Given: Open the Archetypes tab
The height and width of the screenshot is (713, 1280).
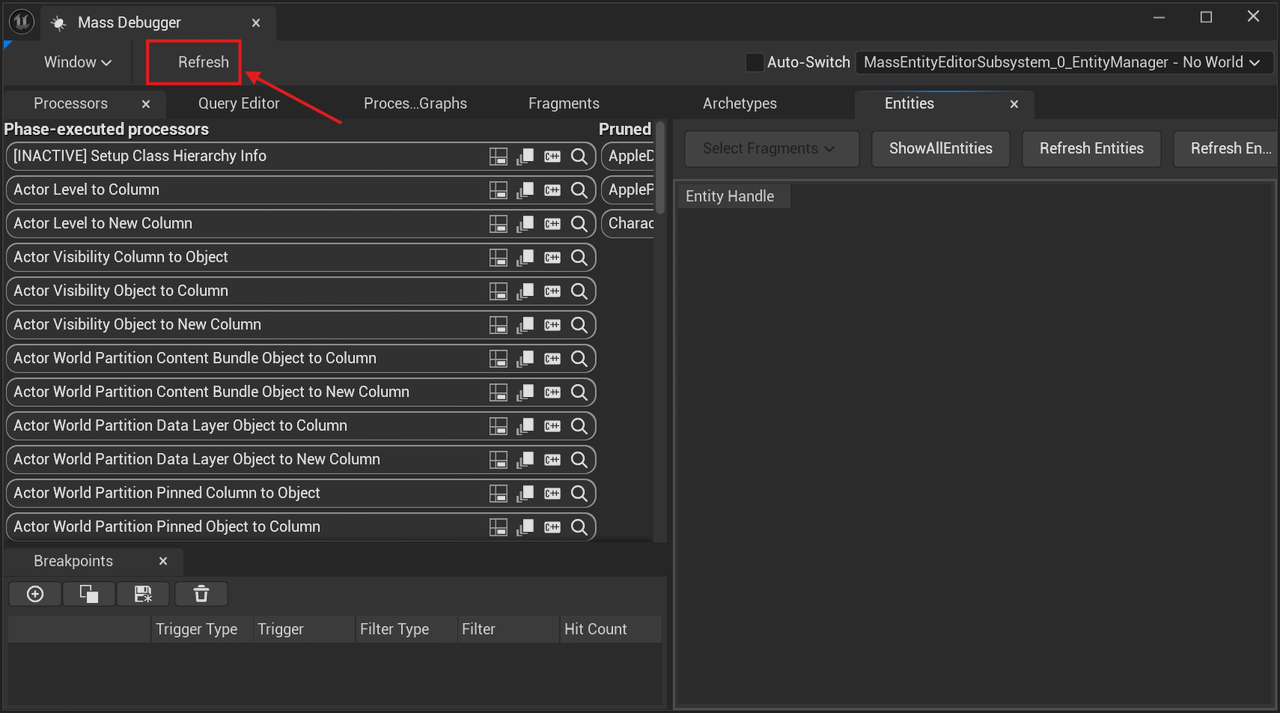Looking at the screenshot, I should 740,104.
